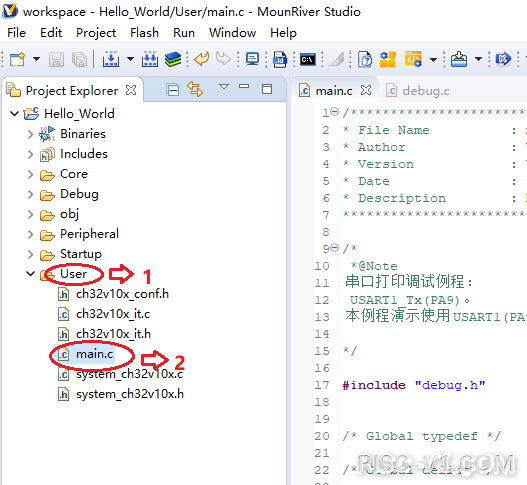This screenshot has width=527, height=485.
Task: Click the Rebuild all icon
Action: click(x=150, y=59)
